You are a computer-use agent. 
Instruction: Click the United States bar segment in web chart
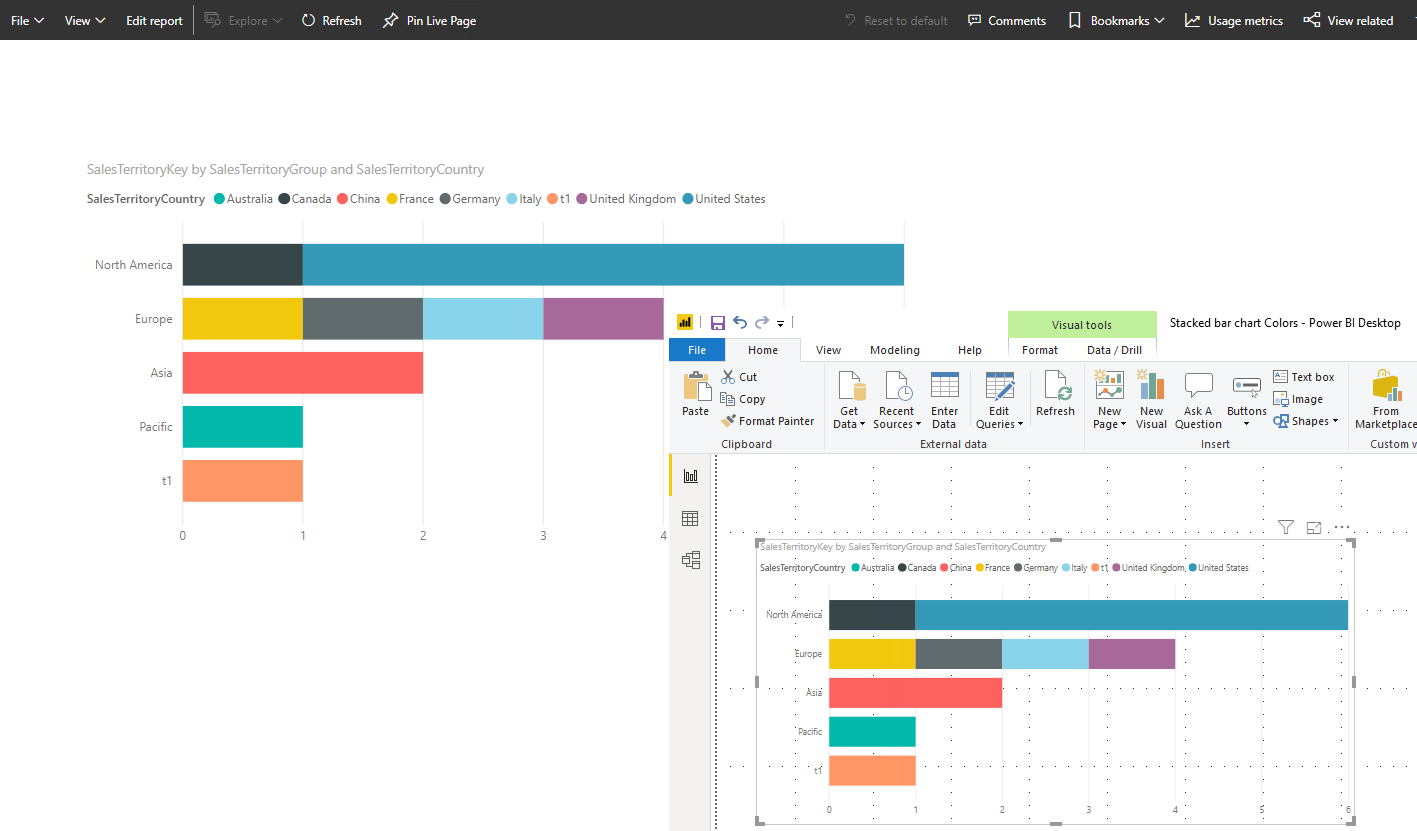pyautogui.click(x=603, y=265)
